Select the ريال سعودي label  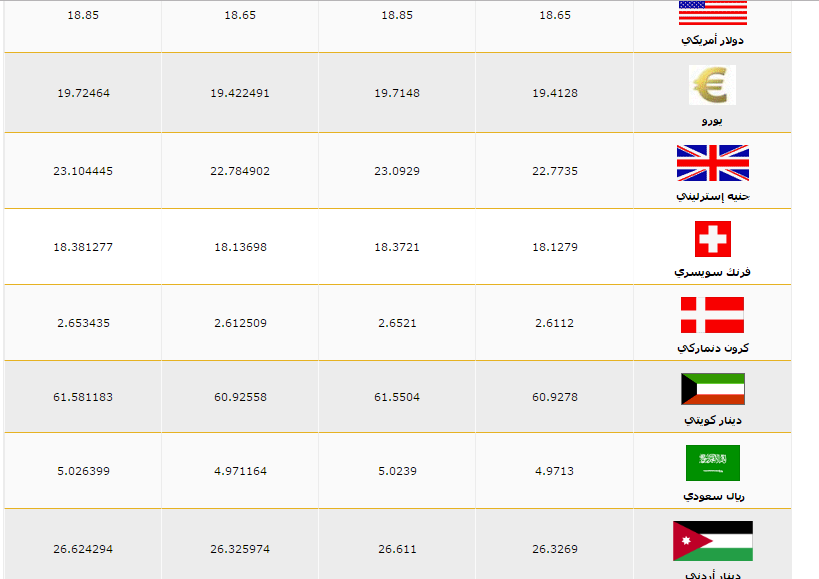point(713,496)
